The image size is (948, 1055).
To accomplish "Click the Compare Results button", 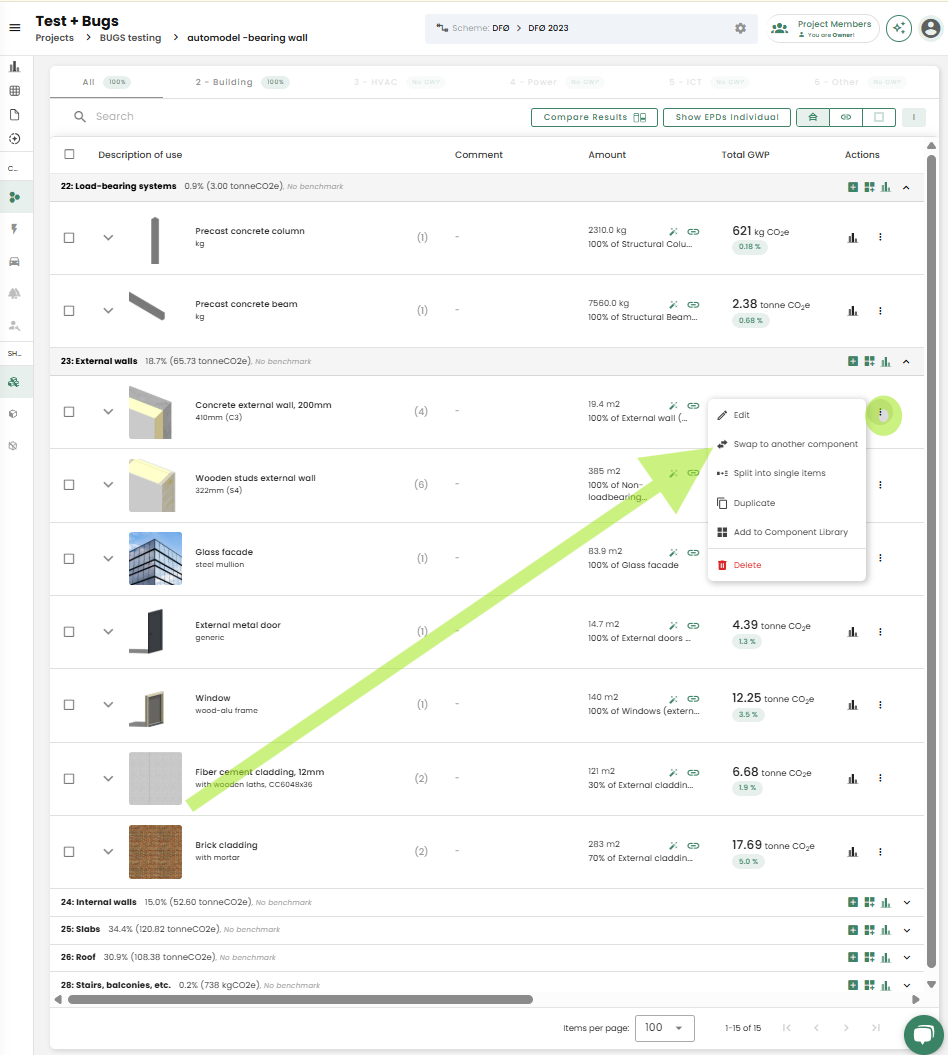I will 594,117.
